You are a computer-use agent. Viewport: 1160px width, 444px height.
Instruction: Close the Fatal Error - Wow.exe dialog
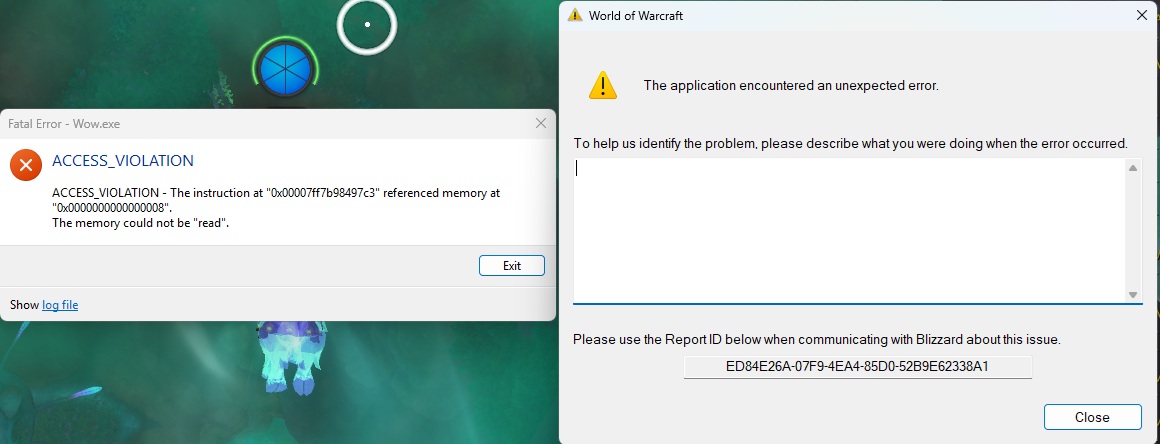click(x=541, y=124)
